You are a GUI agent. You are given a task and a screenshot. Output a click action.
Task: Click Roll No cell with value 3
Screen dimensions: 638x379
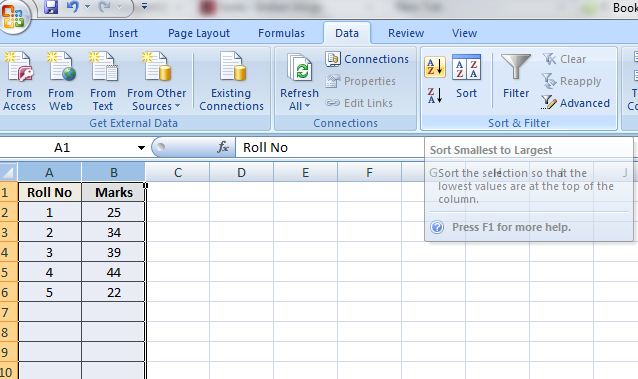50,252
